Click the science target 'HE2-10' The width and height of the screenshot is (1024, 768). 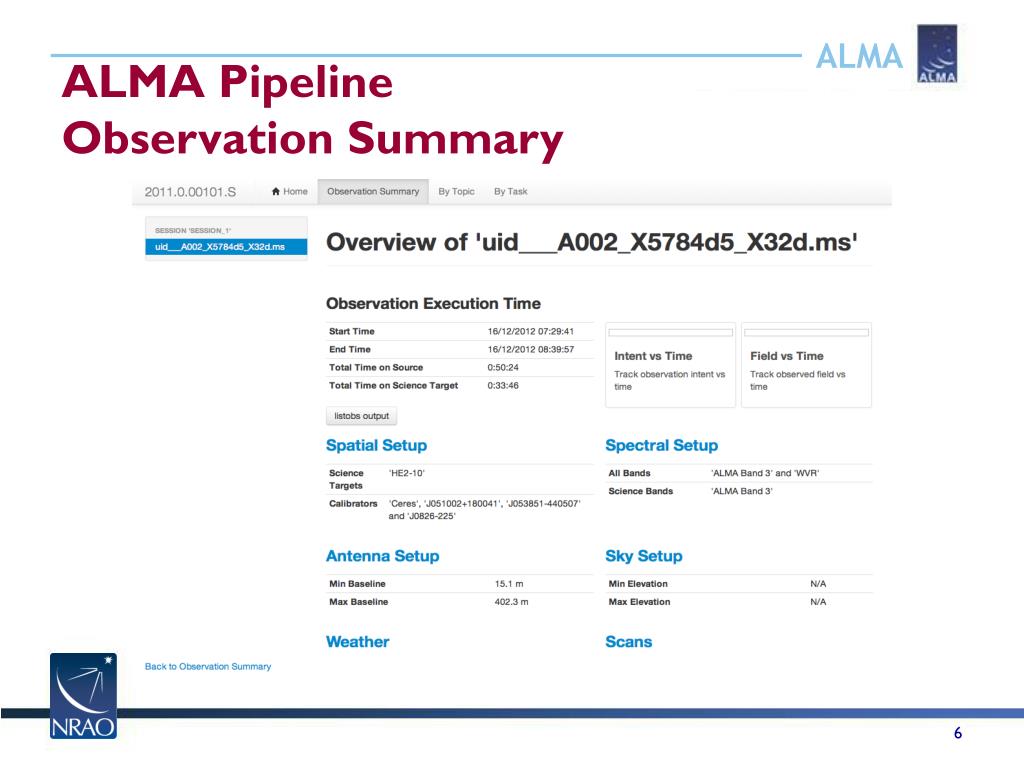(407, 473)
